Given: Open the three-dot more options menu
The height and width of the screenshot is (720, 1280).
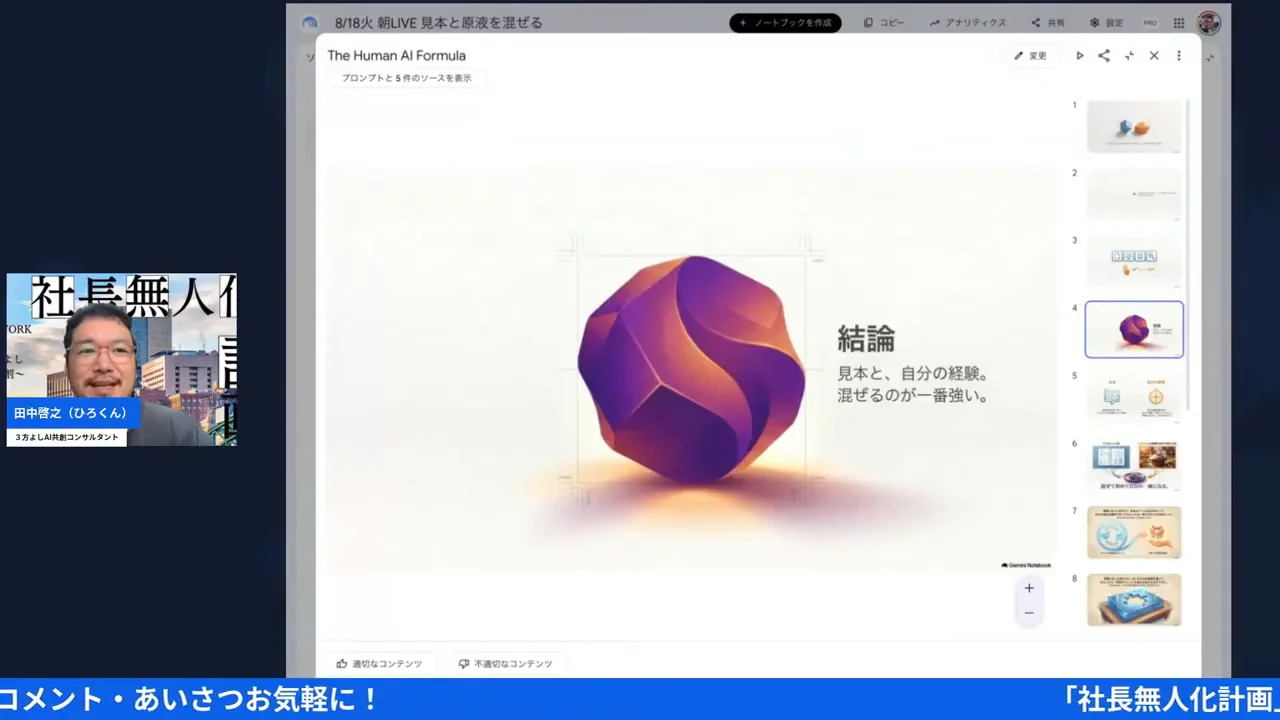Looking at the screenshot, I should point(1179,56).
